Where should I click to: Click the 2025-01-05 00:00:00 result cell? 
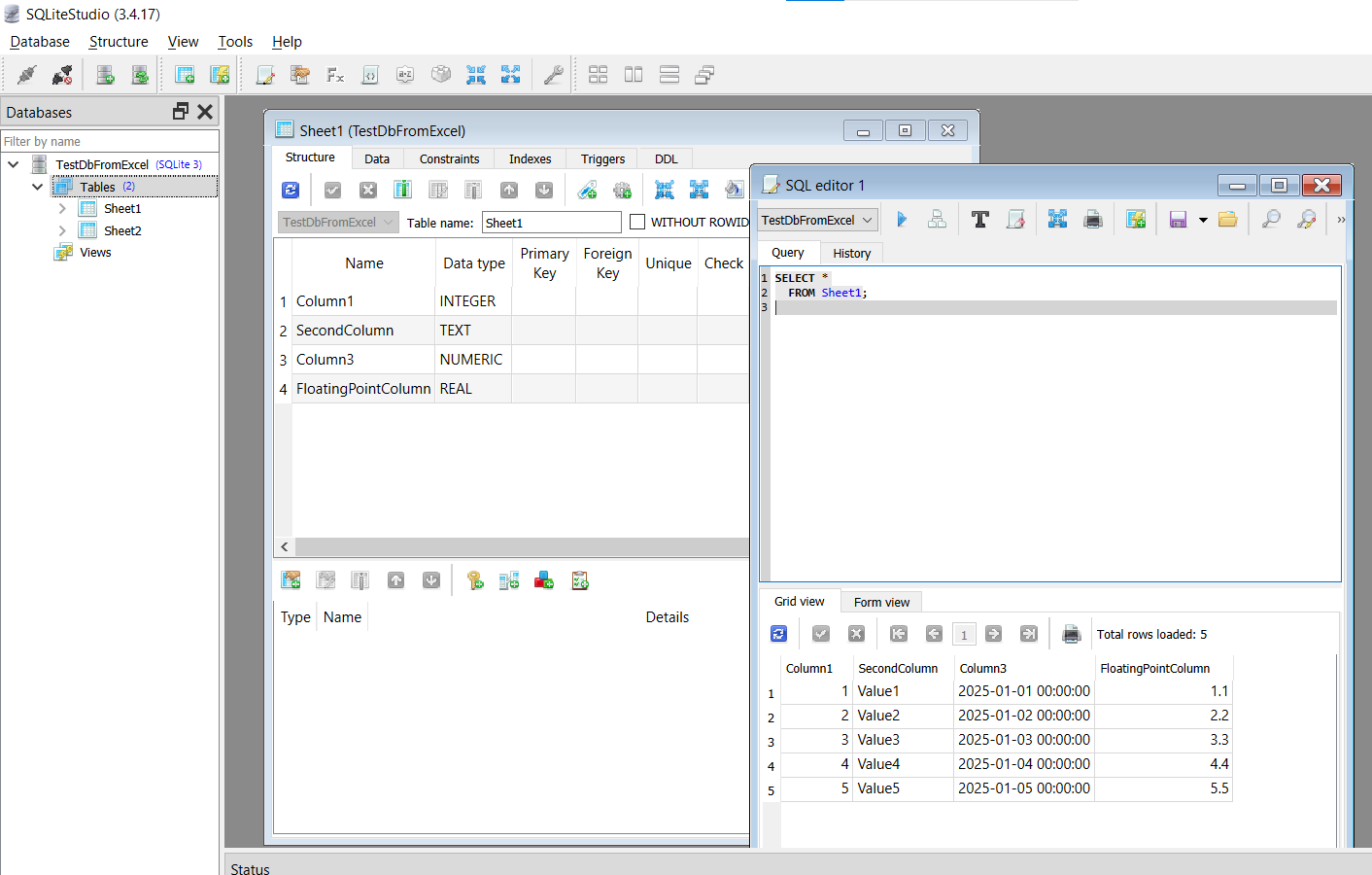(1024, 788)
